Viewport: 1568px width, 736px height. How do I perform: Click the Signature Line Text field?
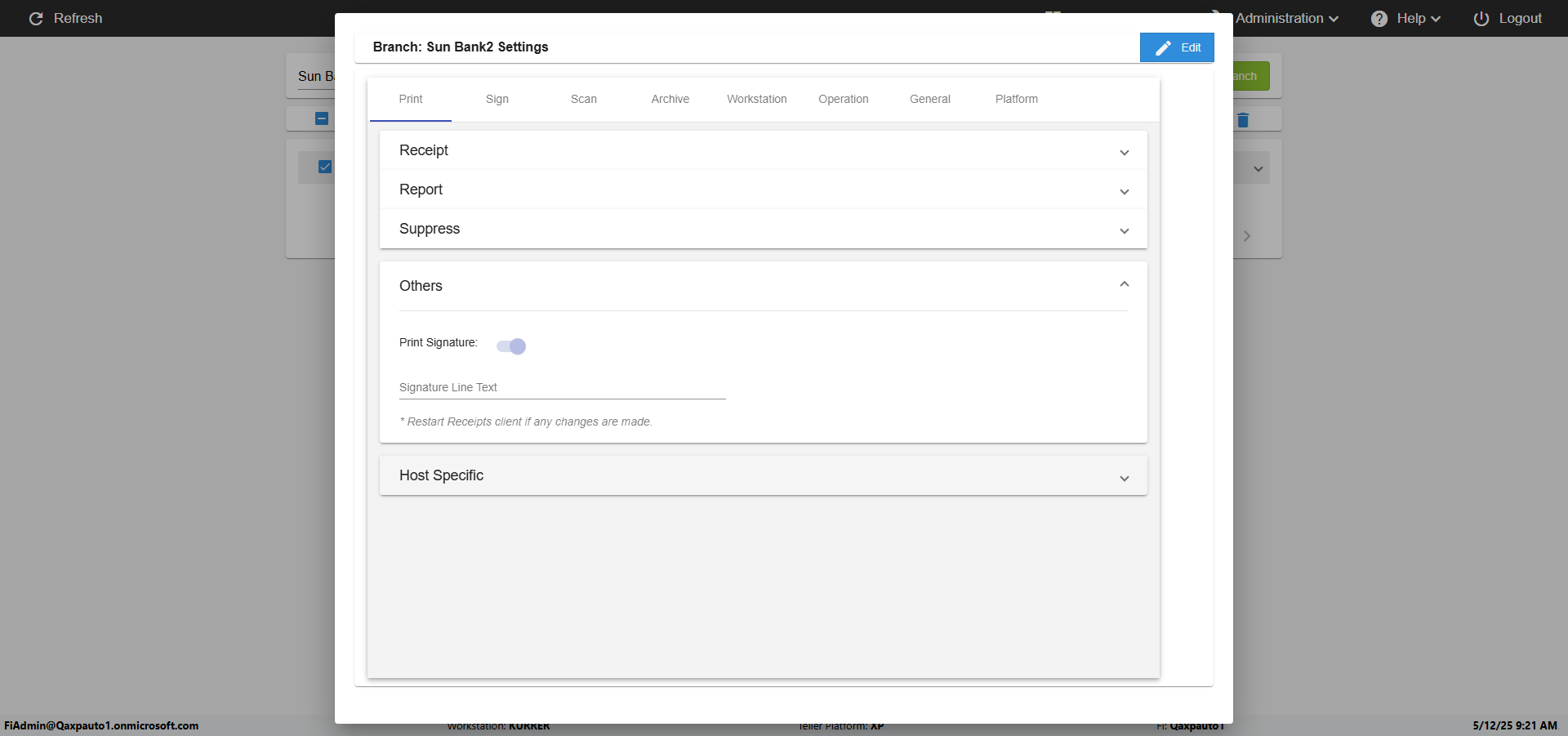(562, 388)
